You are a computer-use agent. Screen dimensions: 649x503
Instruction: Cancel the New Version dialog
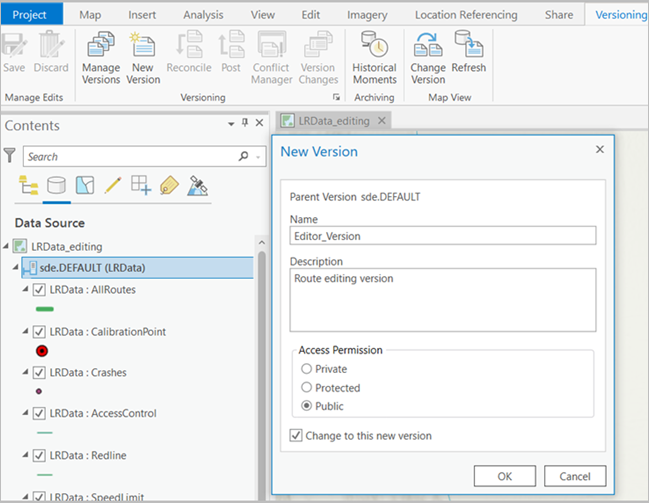pyautogui.click(x=575, y=476)
